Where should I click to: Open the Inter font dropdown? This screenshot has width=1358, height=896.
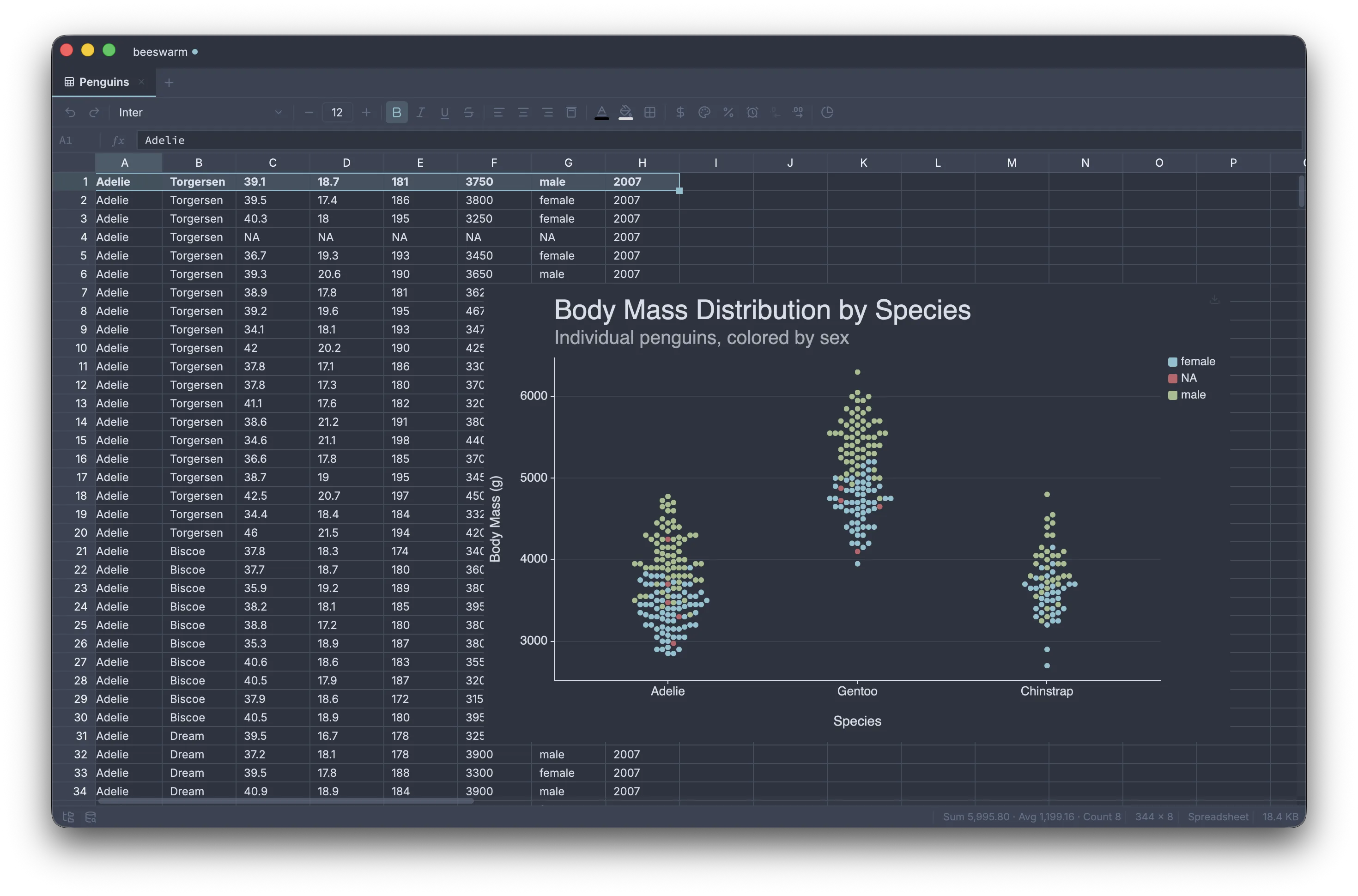[x=200, y=113]
